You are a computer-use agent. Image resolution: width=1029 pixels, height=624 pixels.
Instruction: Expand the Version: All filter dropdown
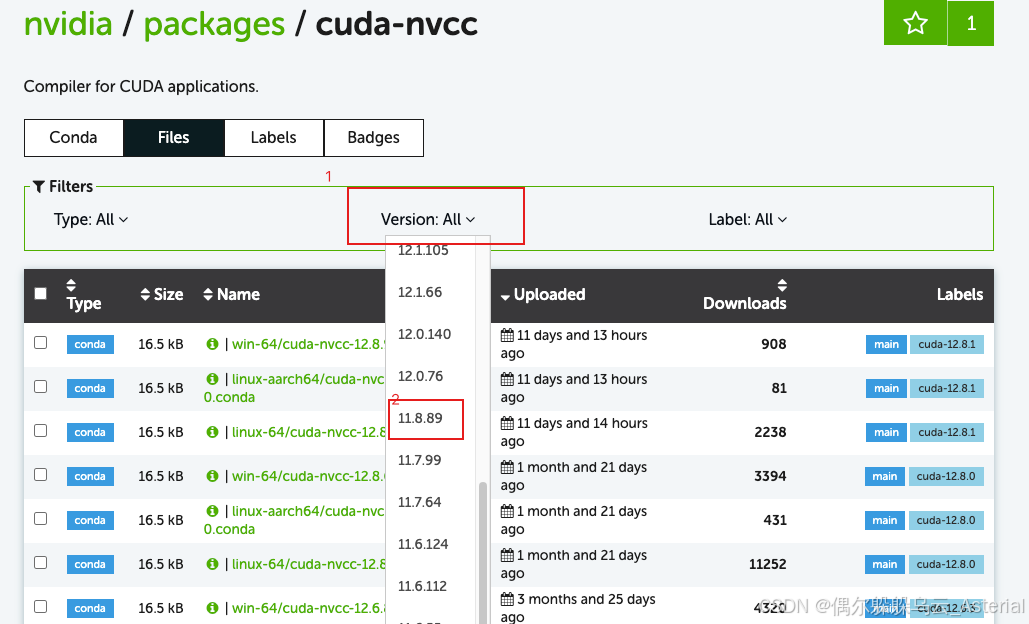428,220
